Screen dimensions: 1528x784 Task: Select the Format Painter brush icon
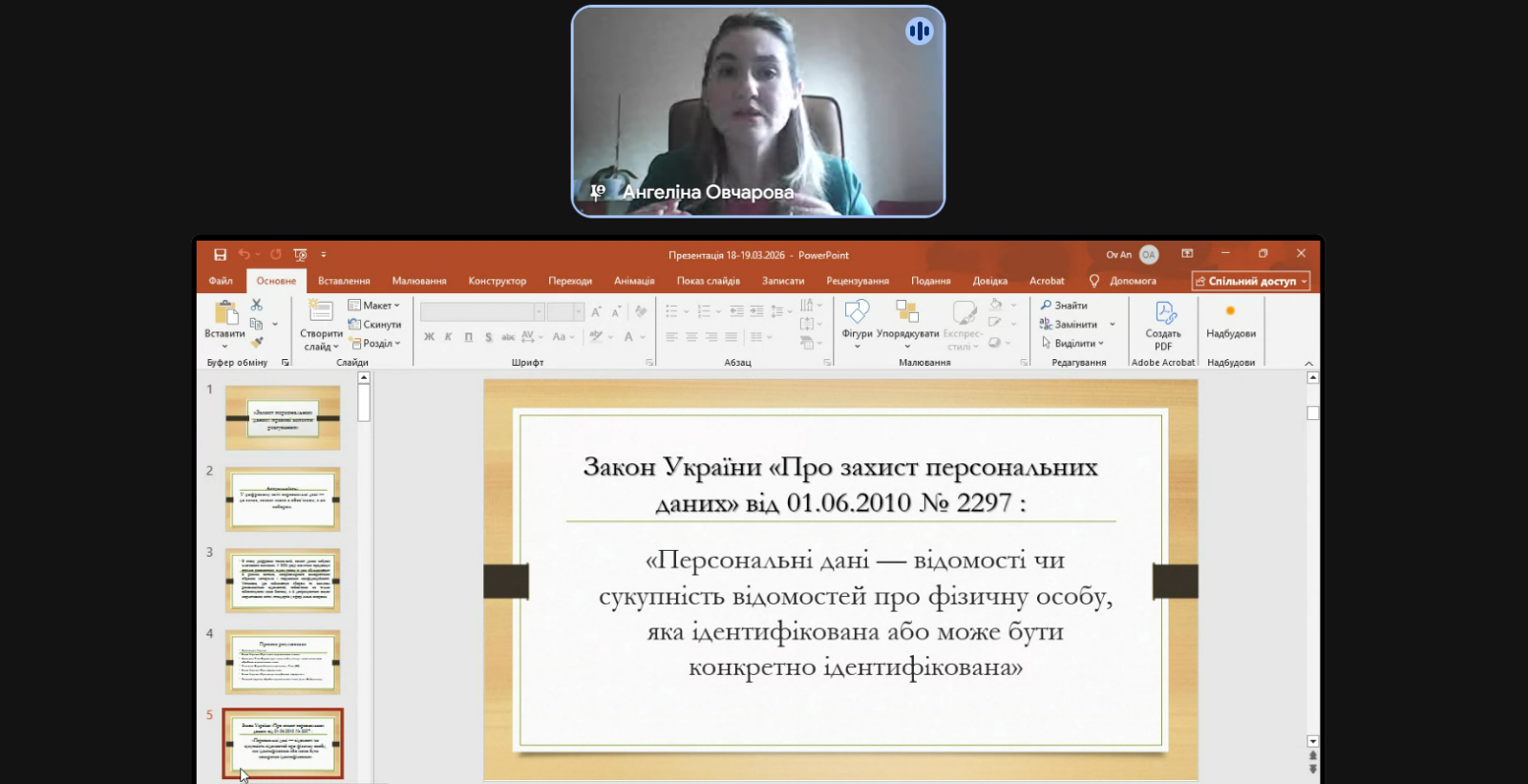pos(257,343)
